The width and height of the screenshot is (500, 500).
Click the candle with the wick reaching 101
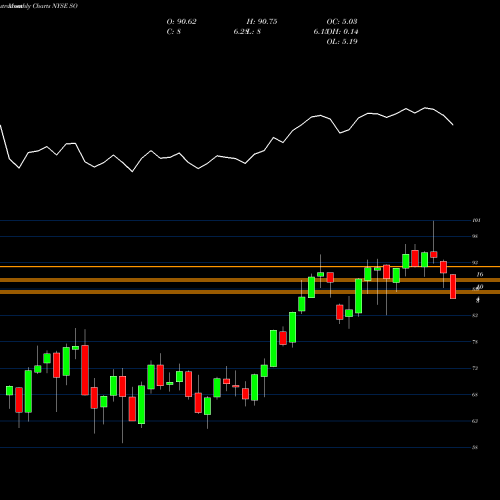(434, 255)
